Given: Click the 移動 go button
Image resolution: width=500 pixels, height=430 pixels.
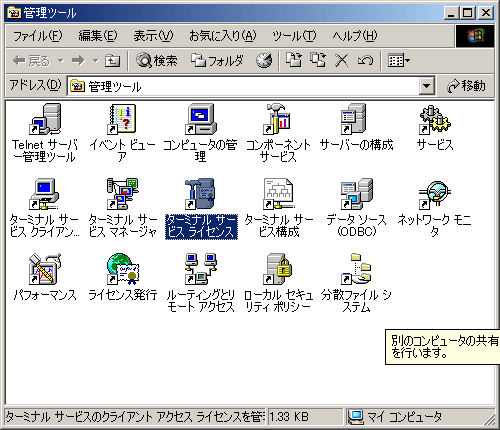Looking at the screenshot, I should tap(466, 86).
